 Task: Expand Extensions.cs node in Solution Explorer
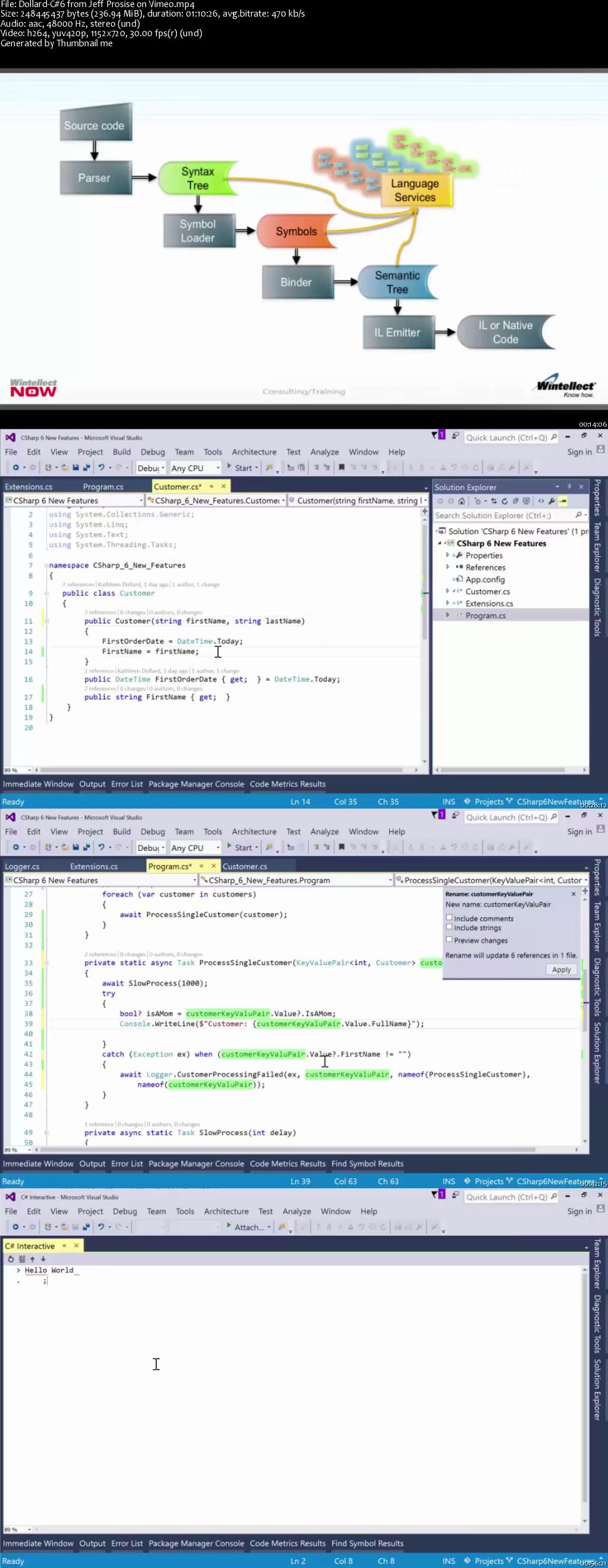tap(448, 603)
